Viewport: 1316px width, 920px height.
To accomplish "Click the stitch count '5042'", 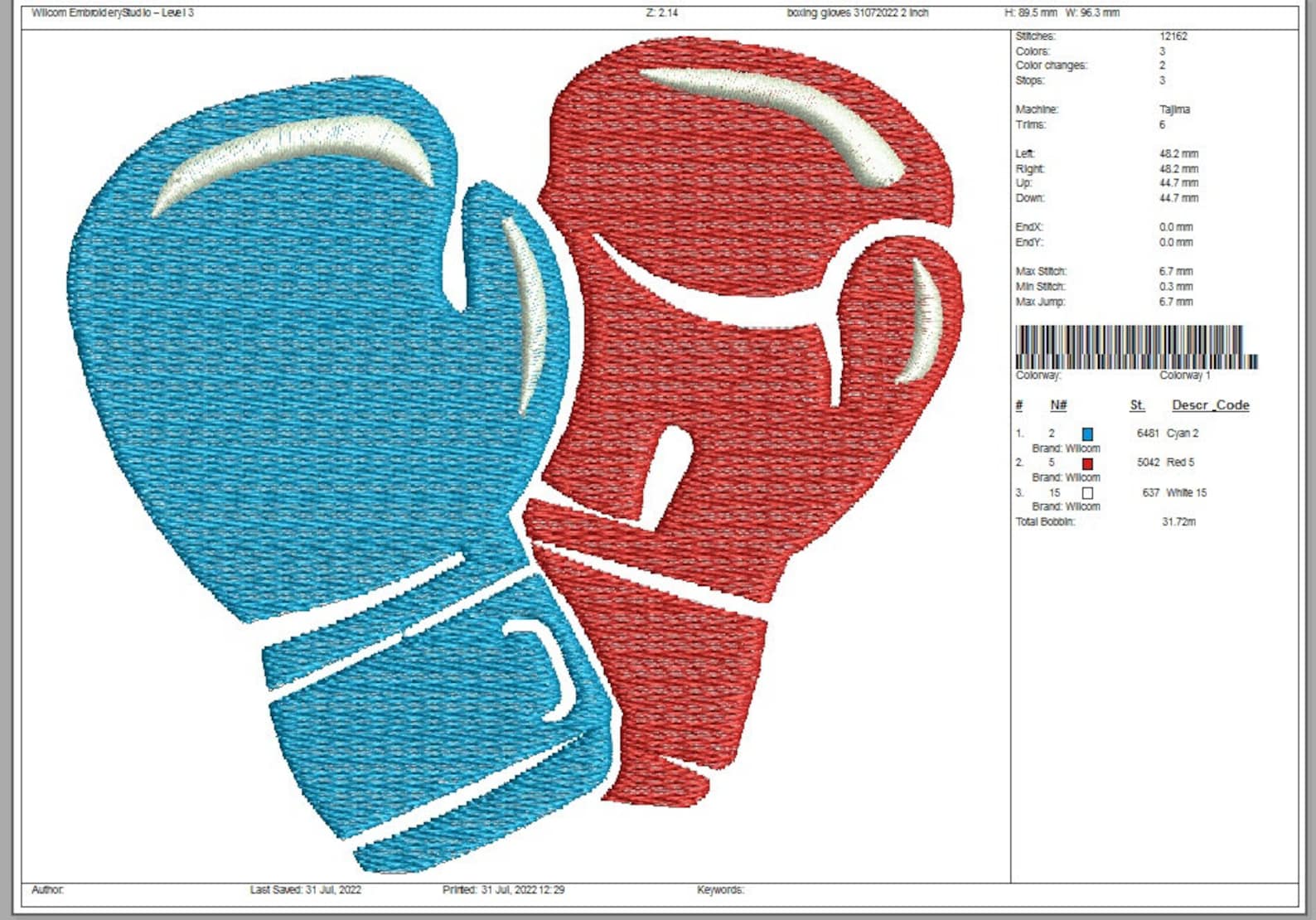I will tap(1148, 462).
